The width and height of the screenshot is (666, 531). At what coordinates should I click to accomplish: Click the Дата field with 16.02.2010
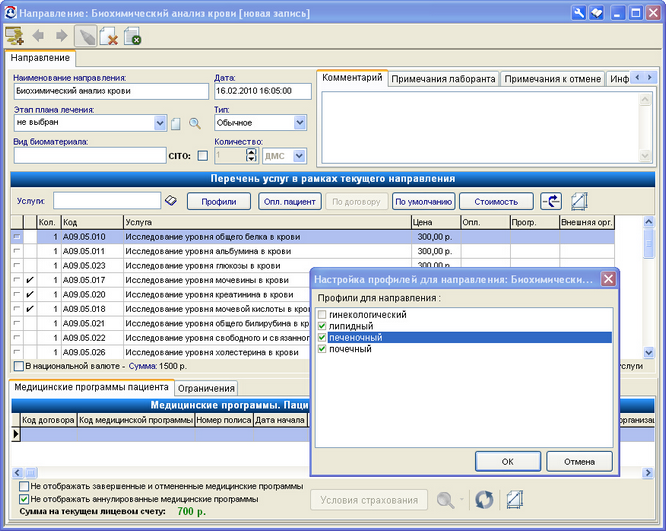262,91
